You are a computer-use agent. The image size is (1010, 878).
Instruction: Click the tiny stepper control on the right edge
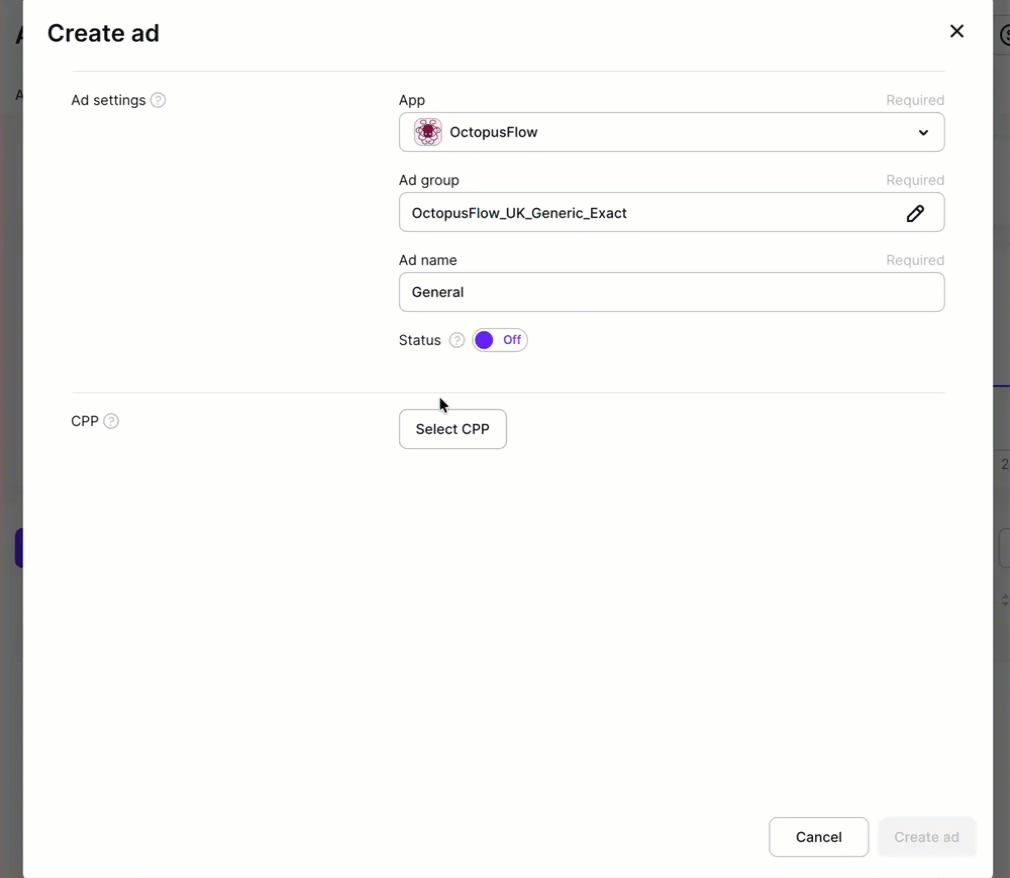click(1004, 600)
